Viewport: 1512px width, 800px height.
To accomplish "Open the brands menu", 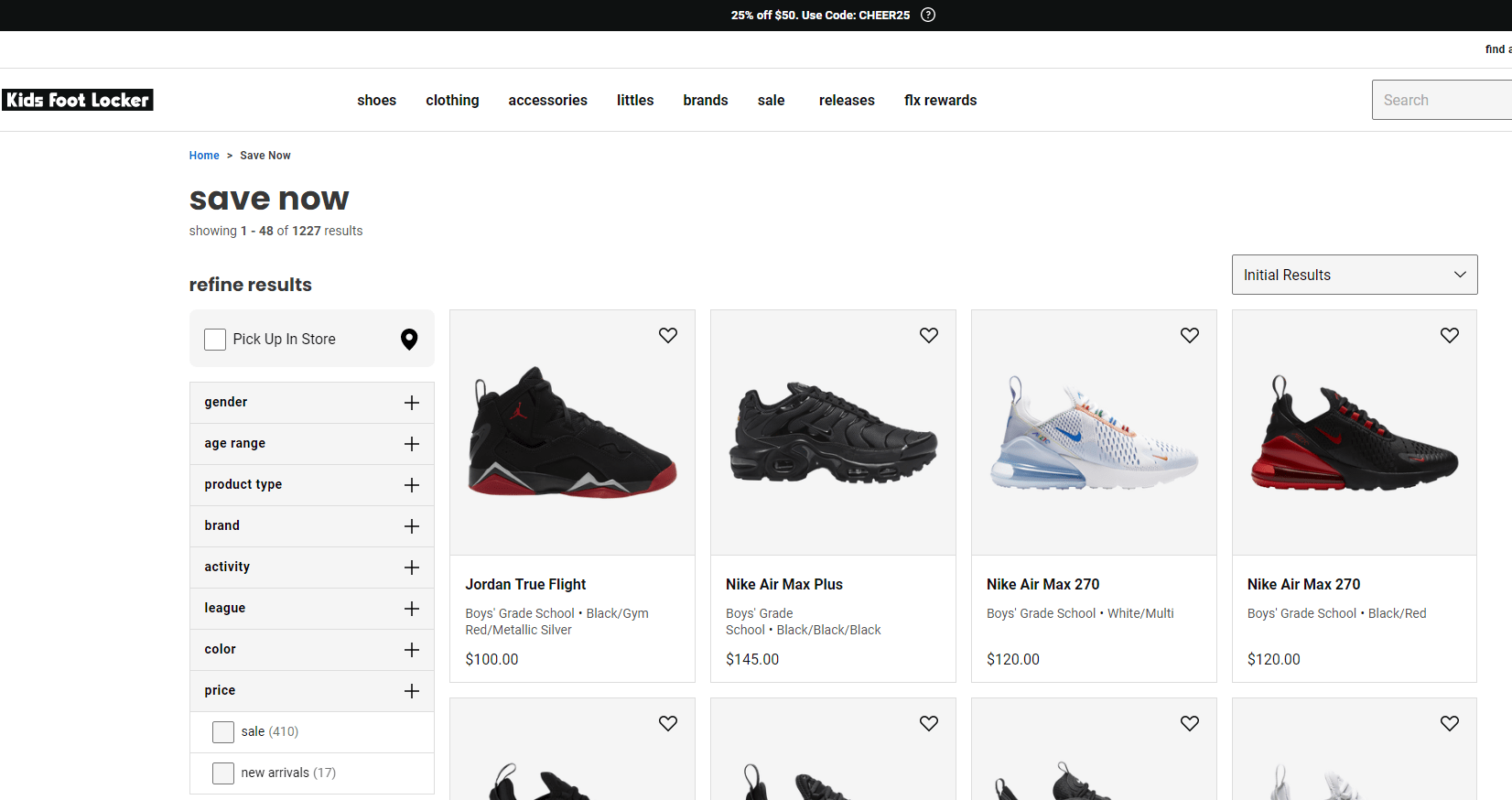I will [706, 100].
